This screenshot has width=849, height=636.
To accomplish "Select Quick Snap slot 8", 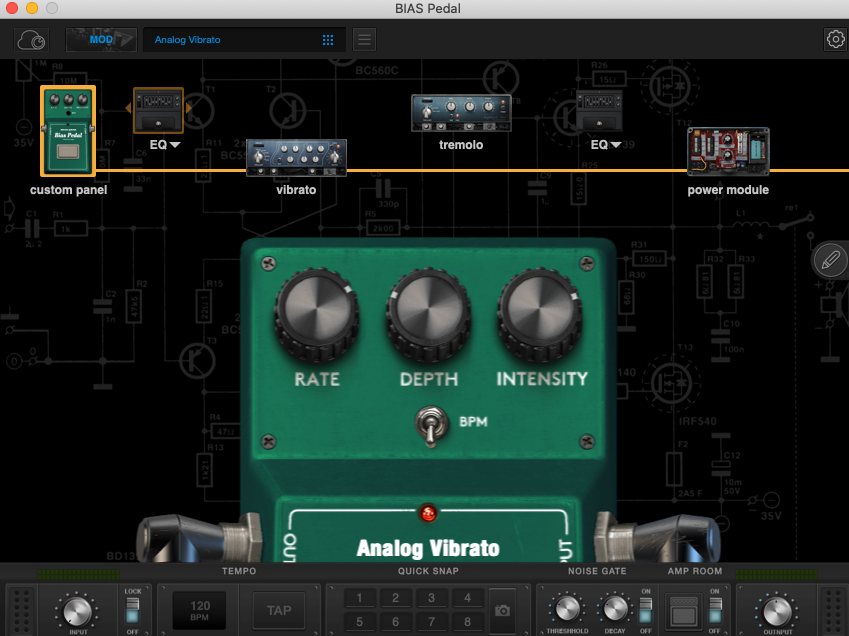I will (x=467, y=622).
